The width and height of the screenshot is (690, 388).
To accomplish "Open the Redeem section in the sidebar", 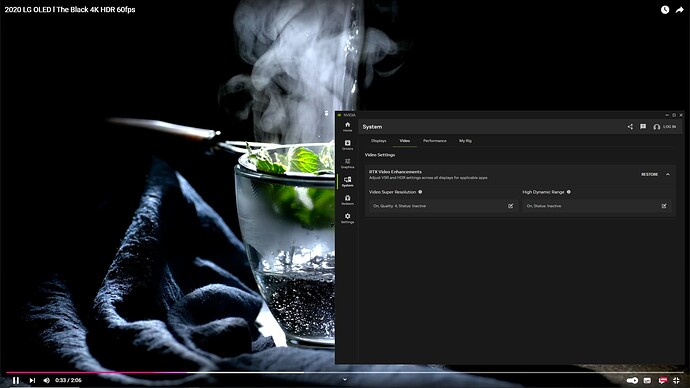I will 347,200.
